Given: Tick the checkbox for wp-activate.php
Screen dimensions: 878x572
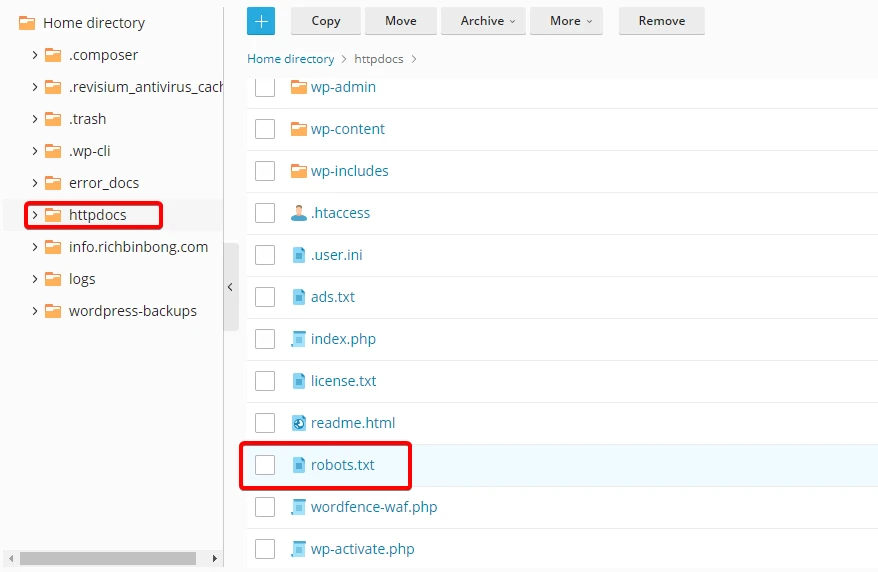Looking at the screenshot, I should tap(265, 548).
